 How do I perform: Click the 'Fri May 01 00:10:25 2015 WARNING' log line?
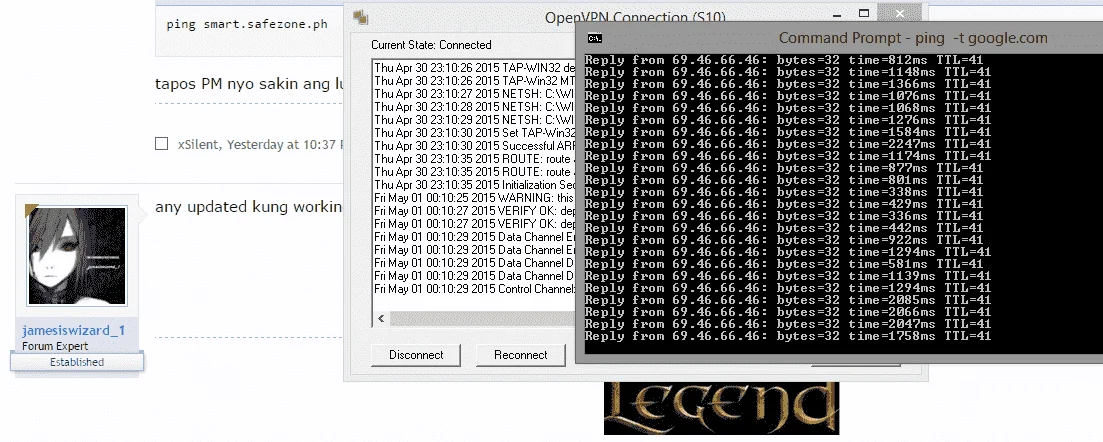click(x=474, y=198)
